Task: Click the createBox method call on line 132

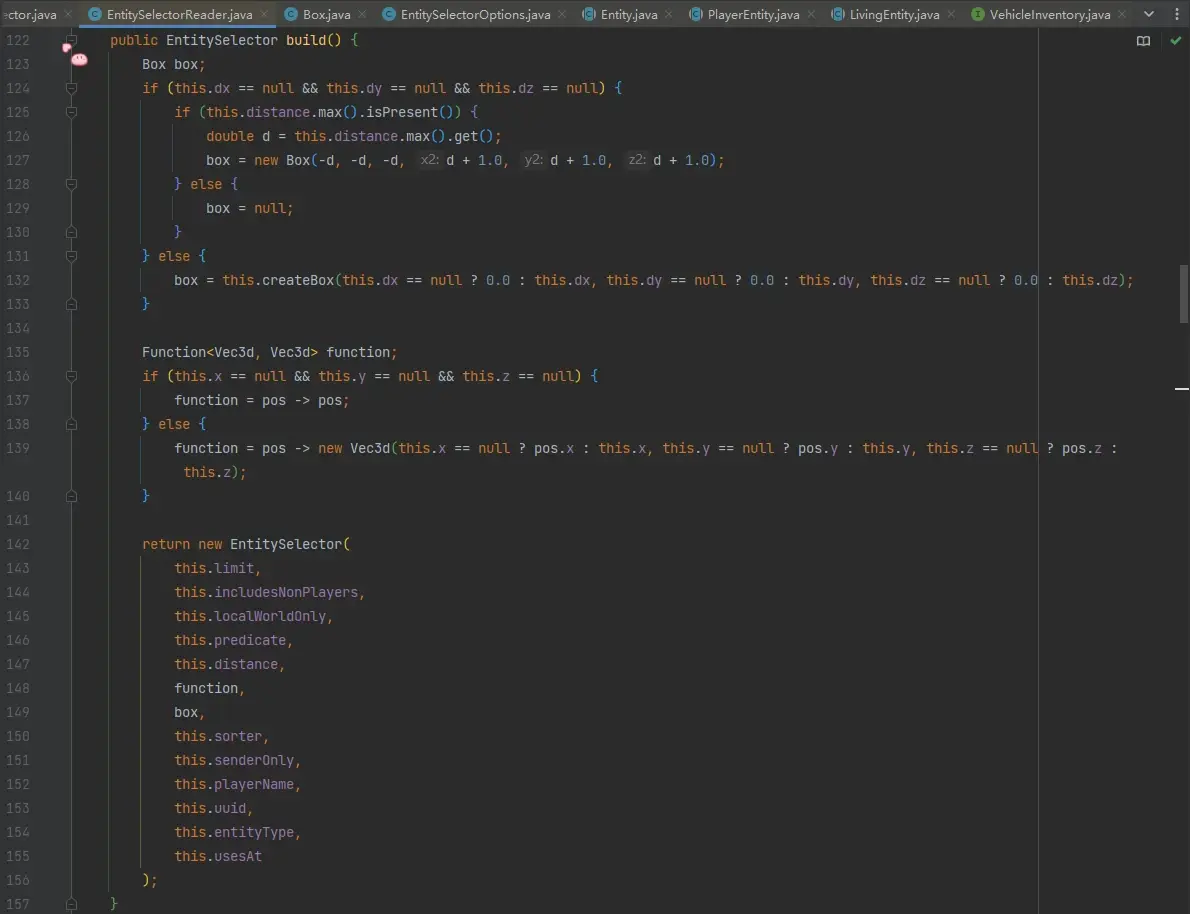Action: [298, 280]
